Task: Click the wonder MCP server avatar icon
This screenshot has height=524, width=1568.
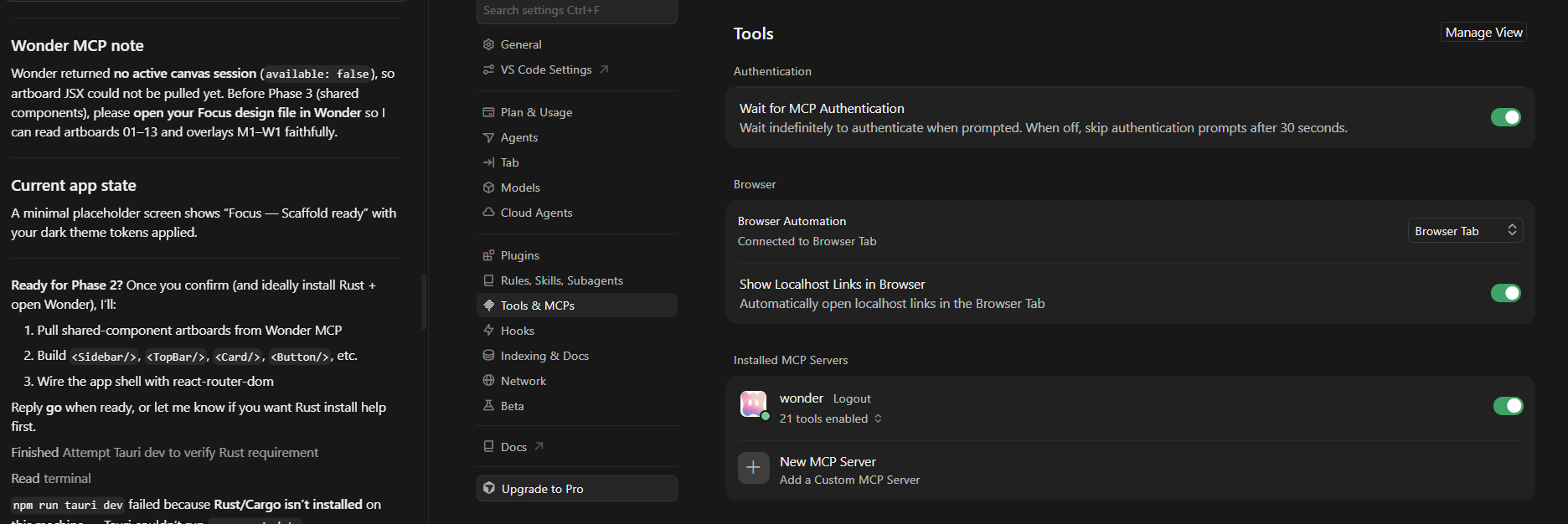Action: (754, 404)
